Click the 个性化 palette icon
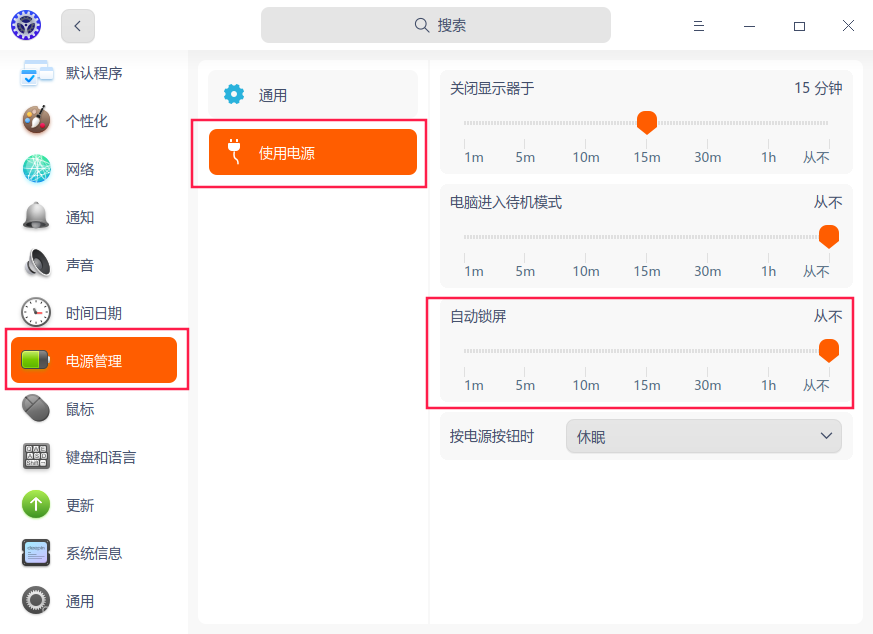The image size is (873, 634). pyautogui.click(x=36, y=120)
